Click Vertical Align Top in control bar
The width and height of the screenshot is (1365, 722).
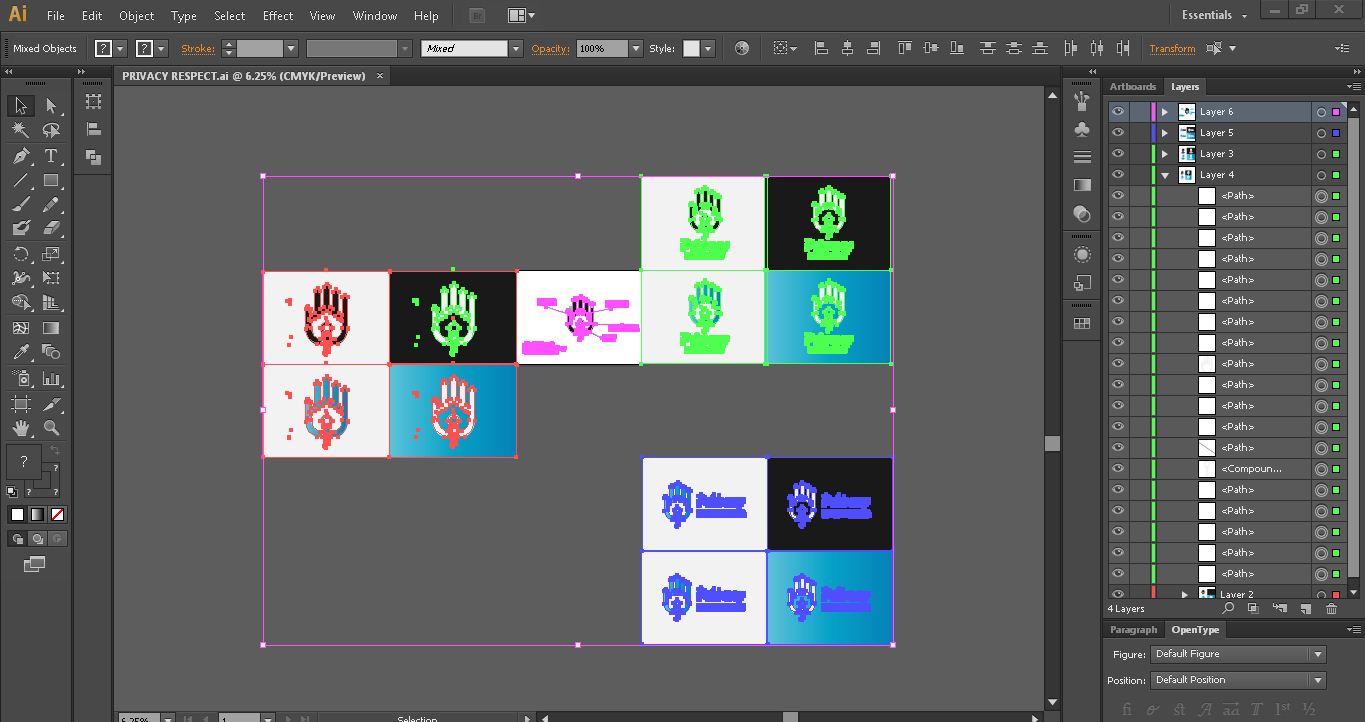pos(905,48)
